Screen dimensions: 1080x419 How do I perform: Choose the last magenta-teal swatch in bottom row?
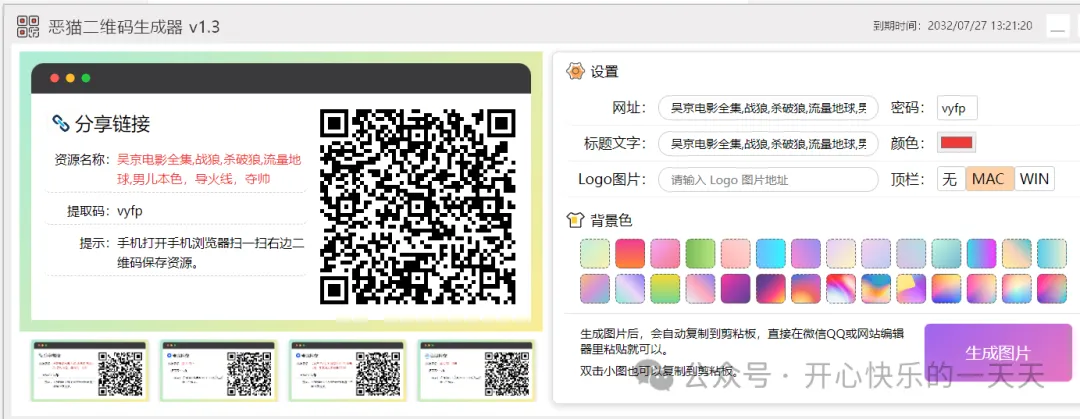point(1052,289)
